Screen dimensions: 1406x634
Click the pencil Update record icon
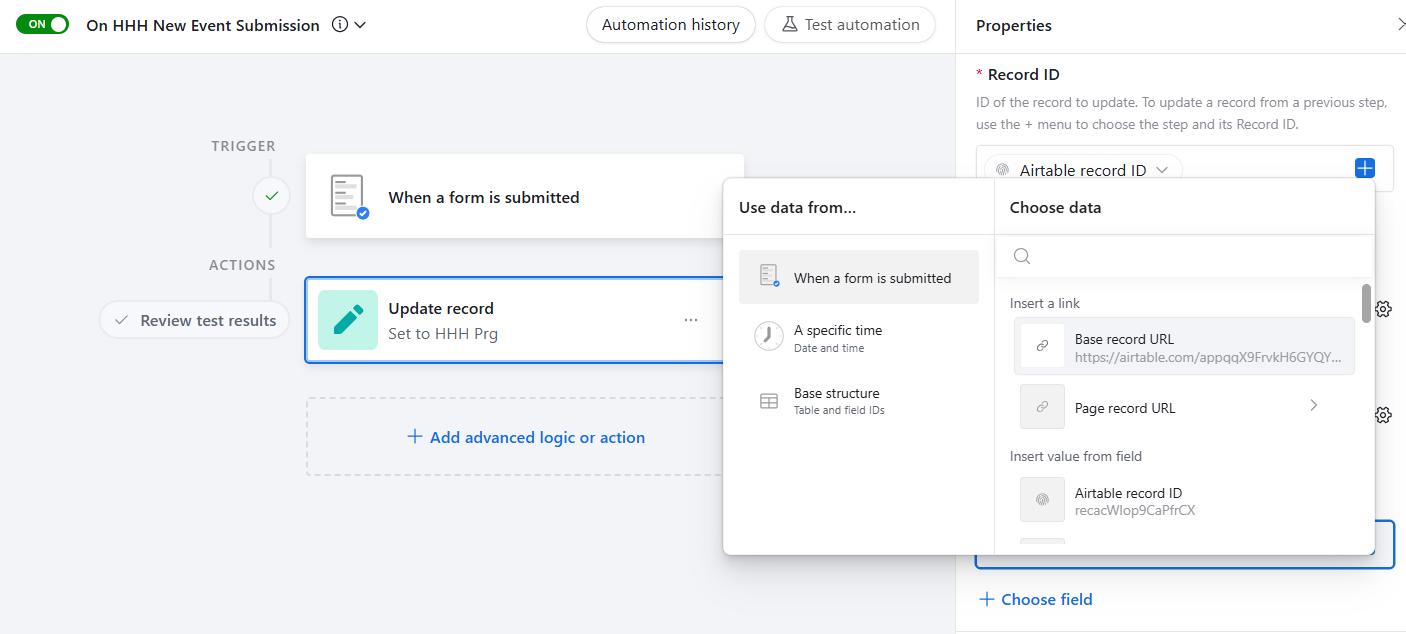click(348, 320)
